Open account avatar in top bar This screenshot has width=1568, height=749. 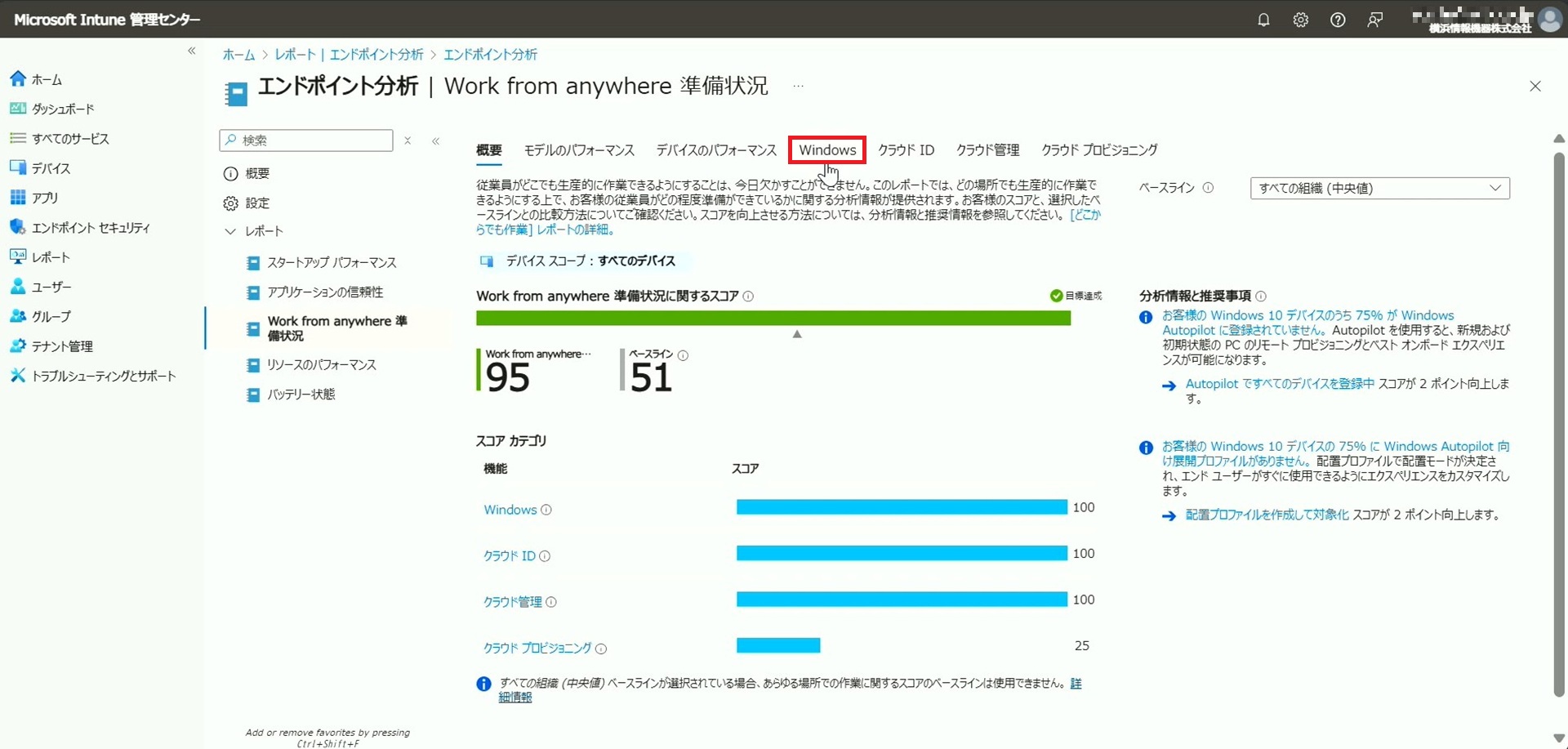pyautogui.click(x=1550, y=19)
